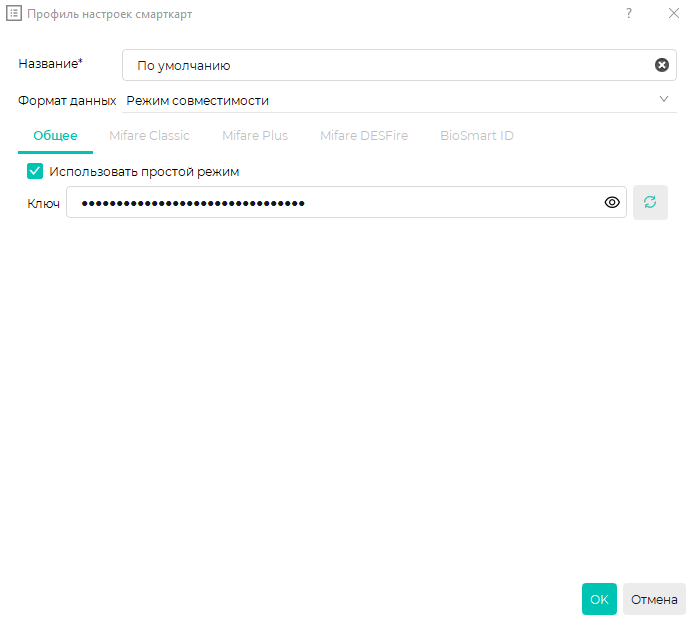Uncheck Использовать простой режим checkbox
695x626 pixels.
click(35, 171)
